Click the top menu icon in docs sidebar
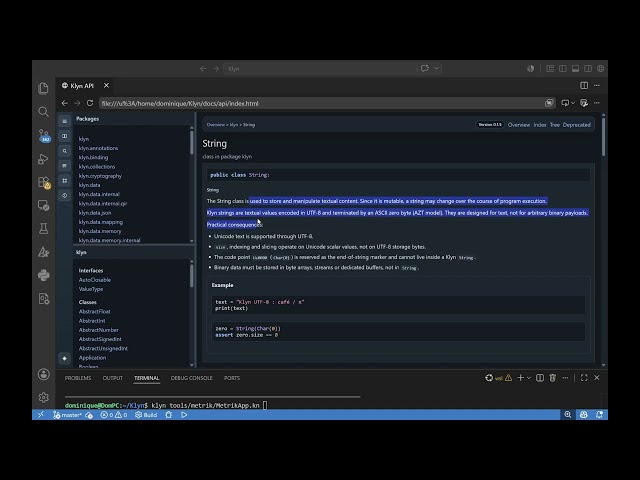The image size is (640, 480). (64, 121)
